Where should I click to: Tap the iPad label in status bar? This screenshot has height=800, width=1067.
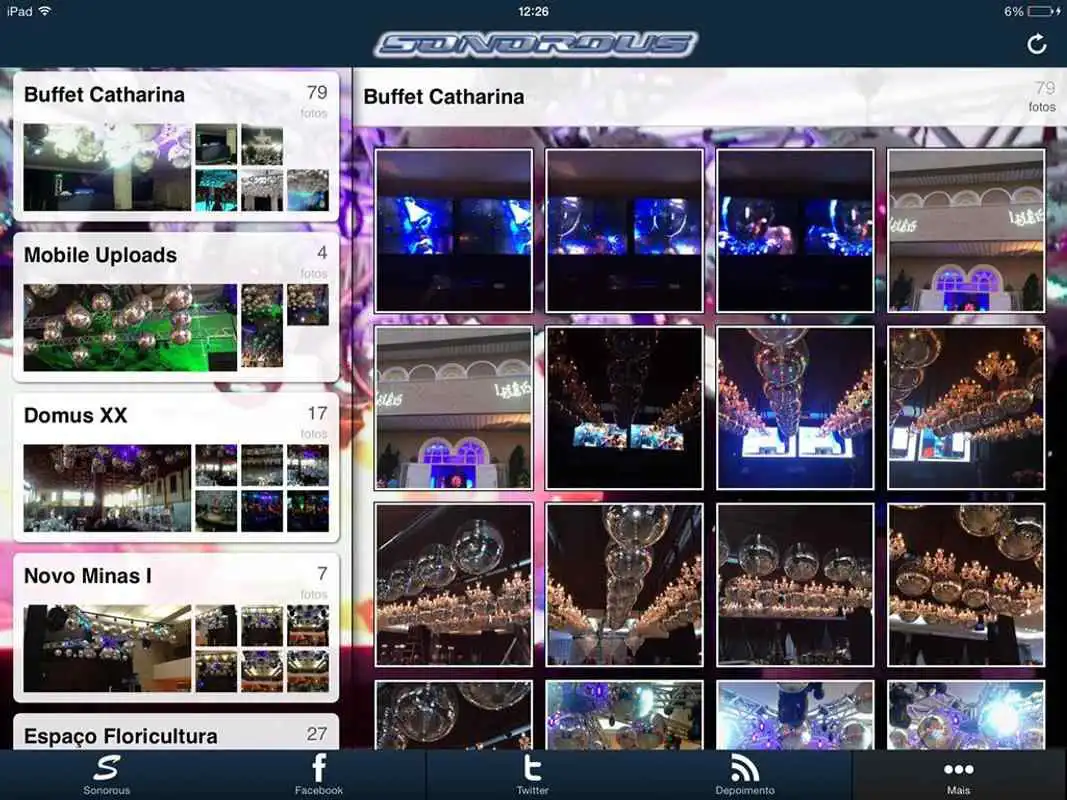click(19, 11)
